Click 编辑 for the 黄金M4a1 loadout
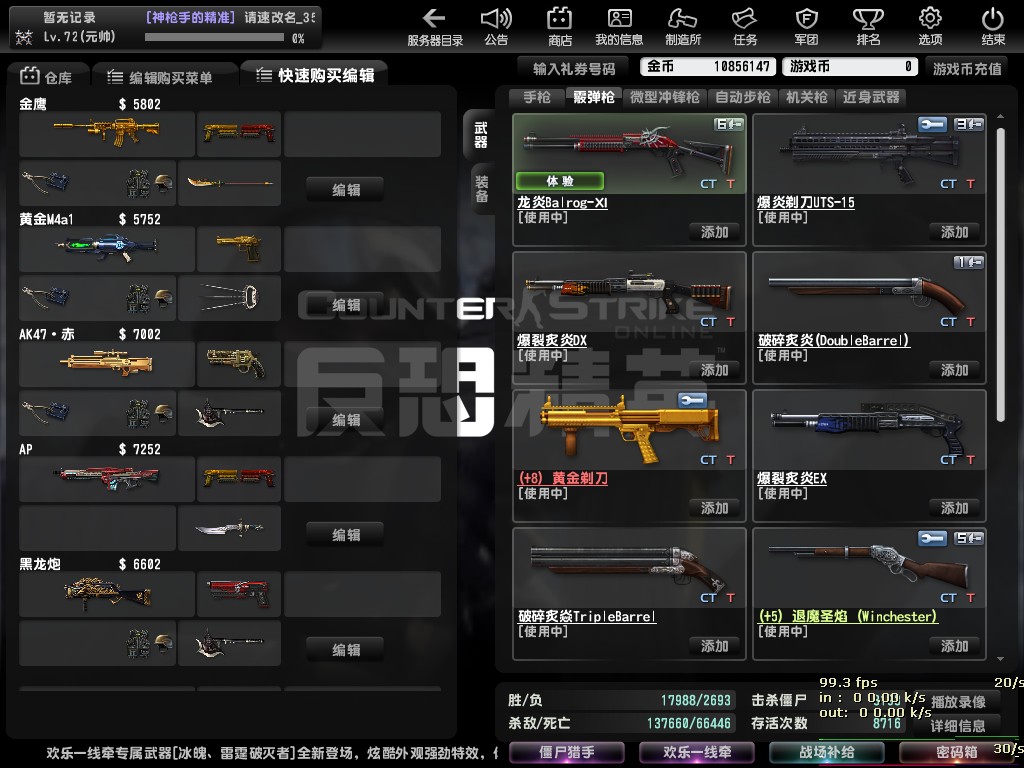Screen dimensions: 1024x768 (x=345, y=305)
